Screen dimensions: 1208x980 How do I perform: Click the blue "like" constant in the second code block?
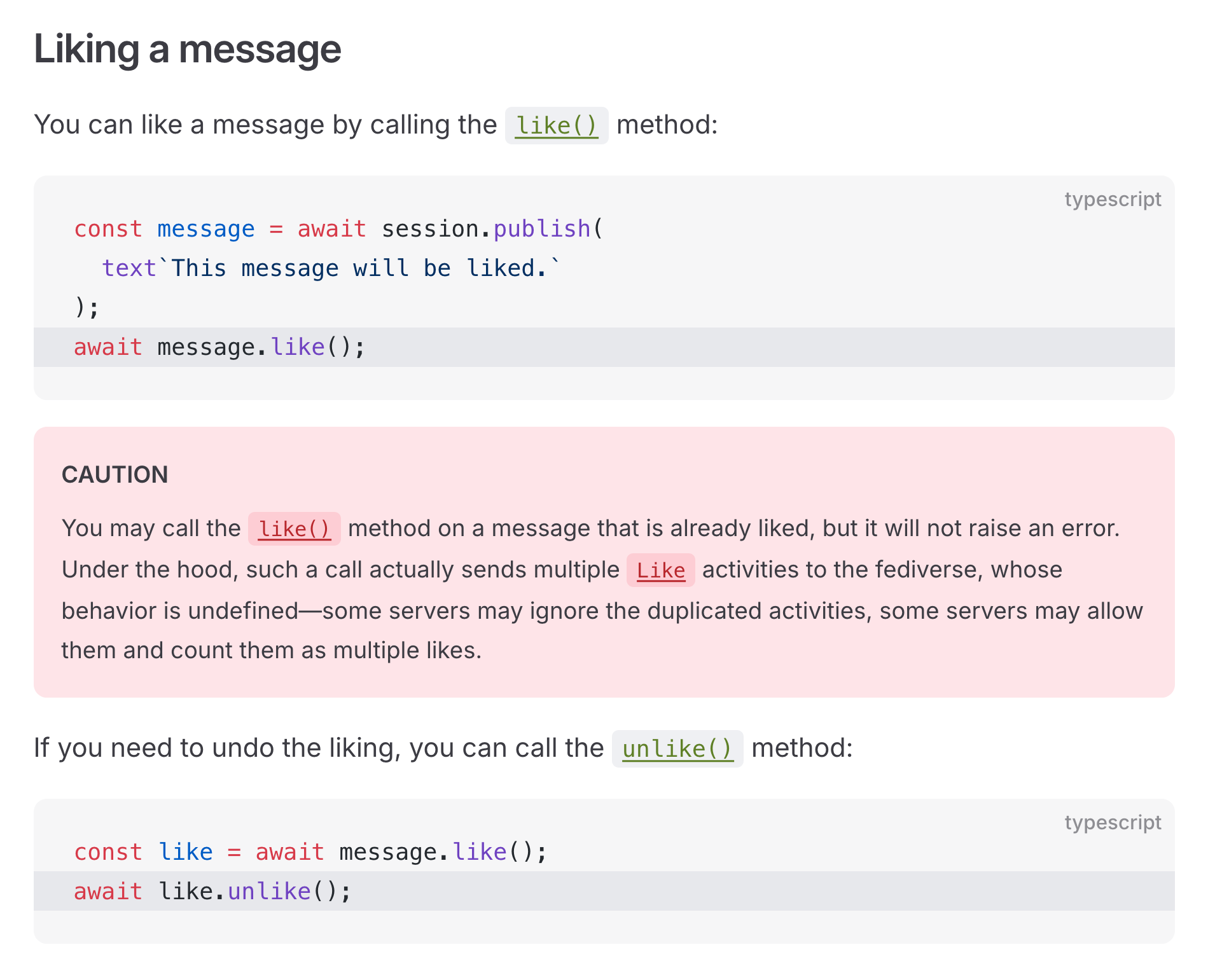pyautogui.click(x=185, y=852)
